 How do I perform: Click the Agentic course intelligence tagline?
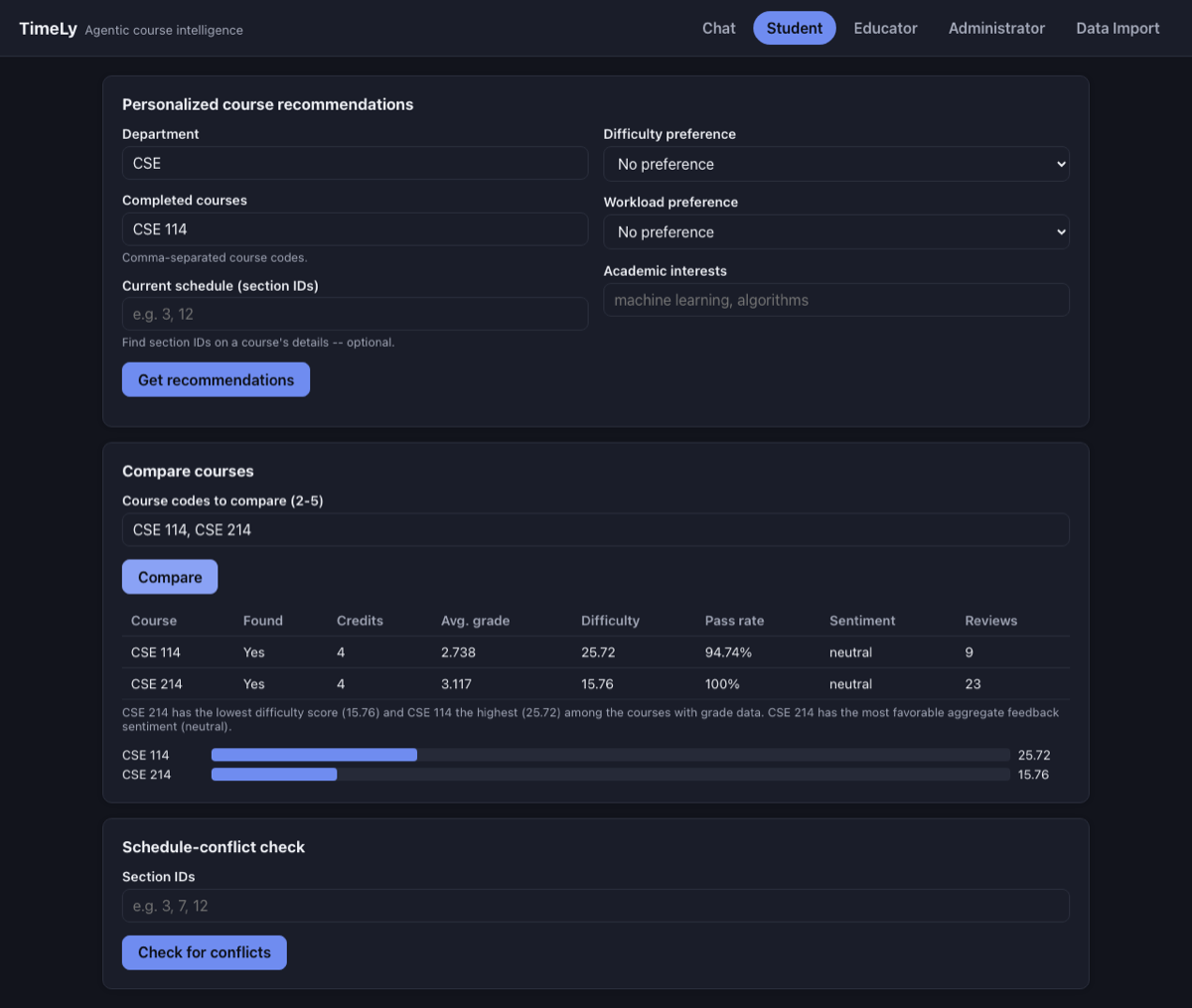click(x=164, y=30)
